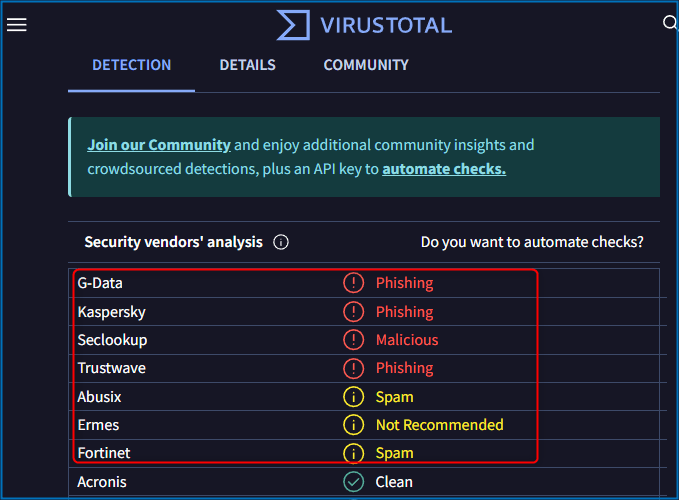Click the Trustwave phishing alert icon
The width and height of the screenshot is (679, 500).
[353, 368]
